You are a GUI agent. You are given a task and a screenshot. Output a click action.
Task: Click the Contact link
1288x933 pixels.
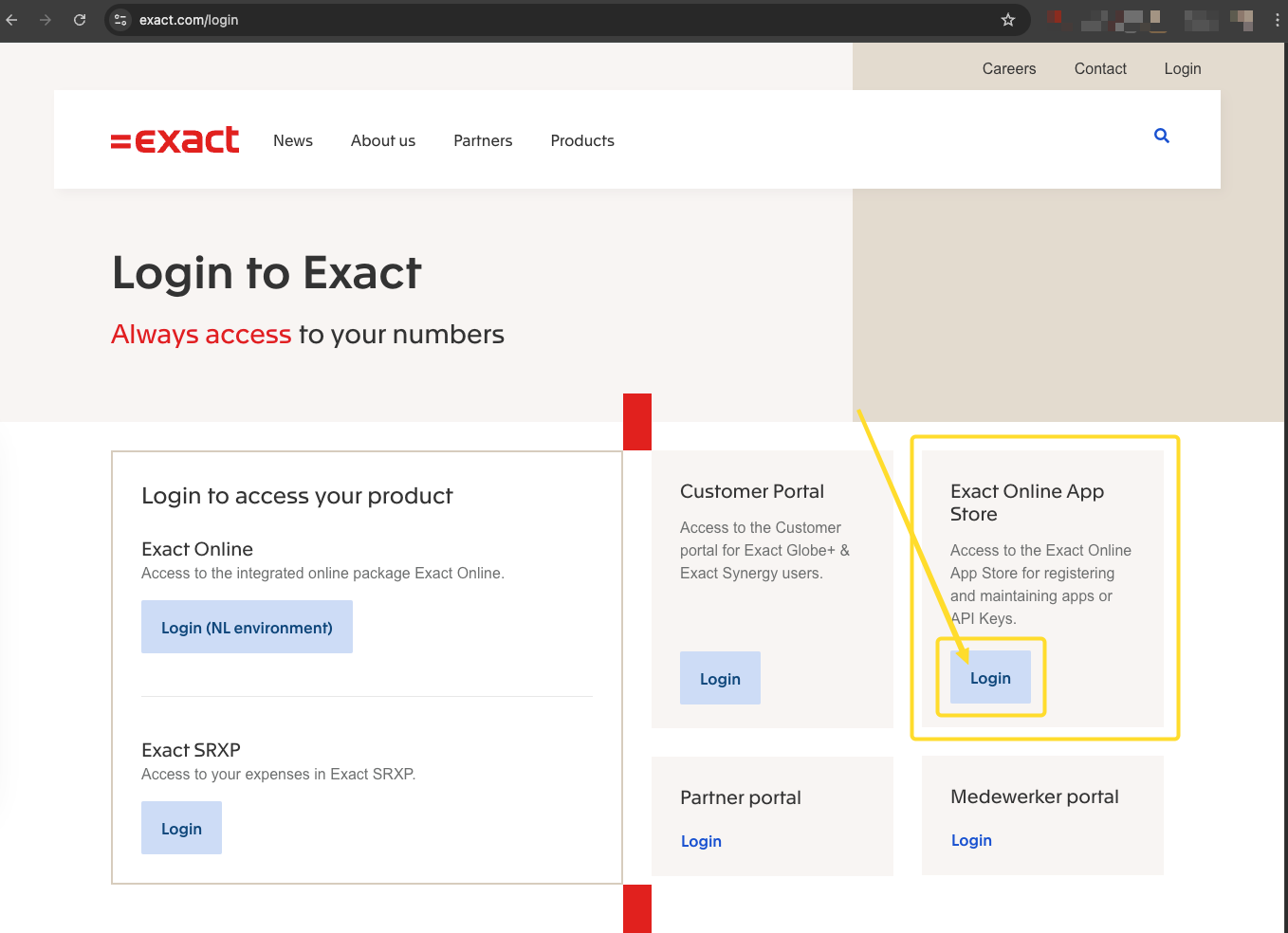coord(1100,68)
